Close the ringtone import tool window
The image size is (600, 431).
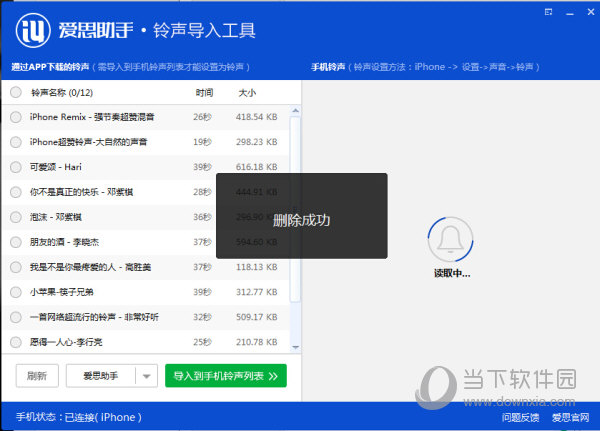click(x=591, y=12)
